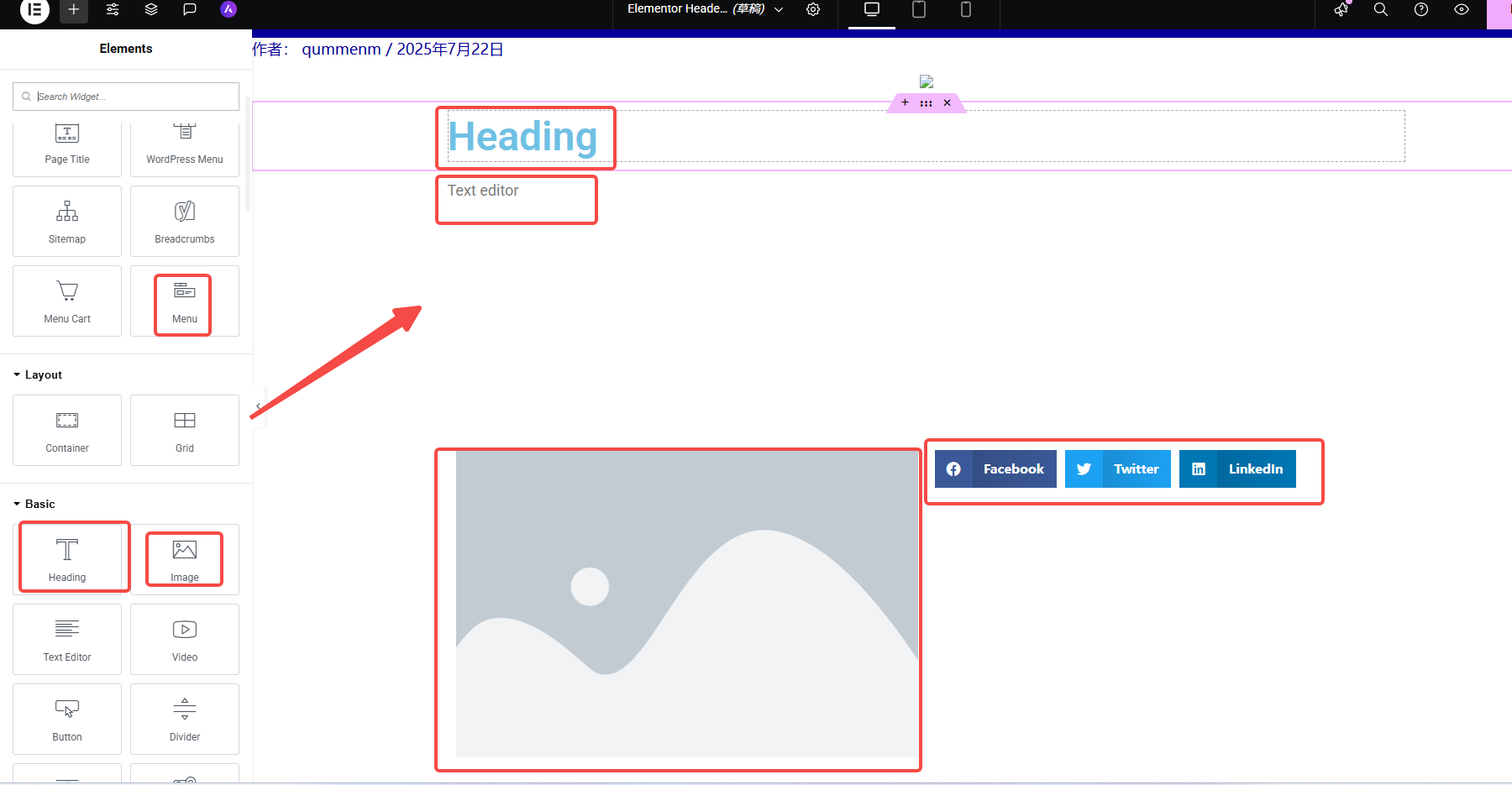Collapse the Layout widgets section
This screenshot has height=785, width=1512.
[x=38, y=374]
